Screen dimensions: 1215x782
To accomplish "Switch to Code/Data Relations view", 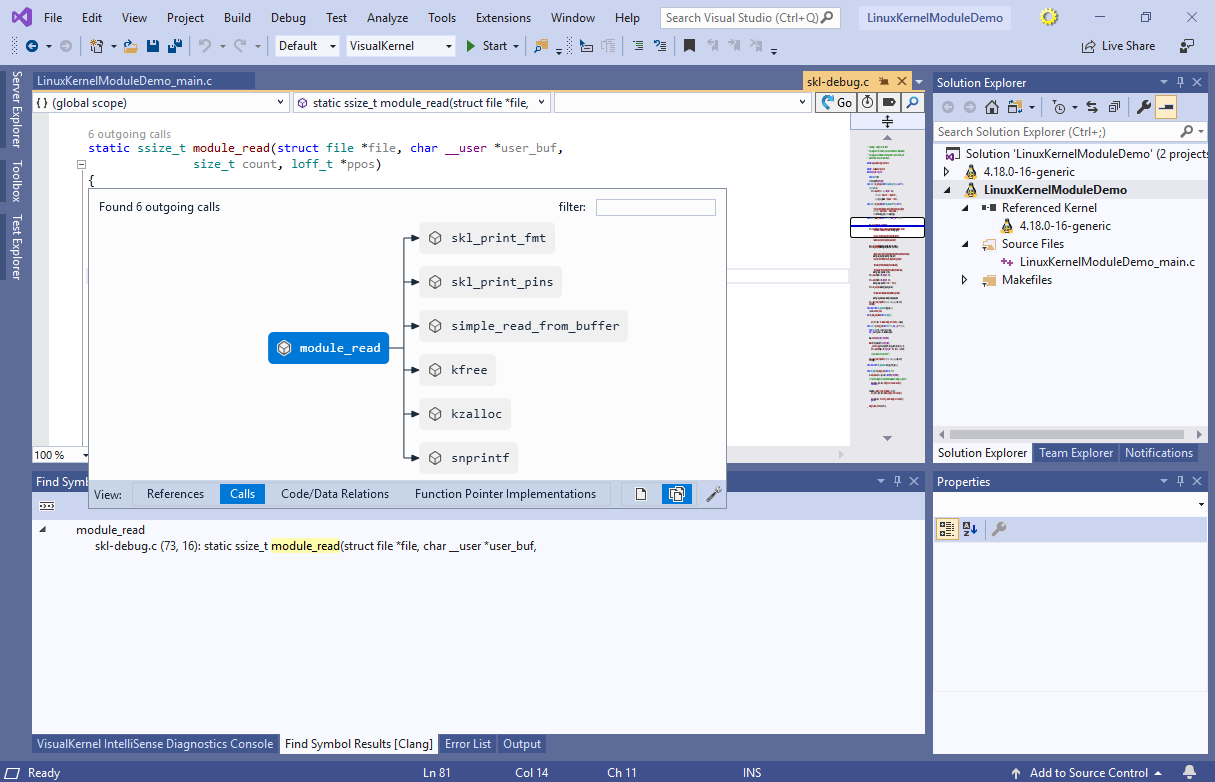I will [x=335, y=494].
